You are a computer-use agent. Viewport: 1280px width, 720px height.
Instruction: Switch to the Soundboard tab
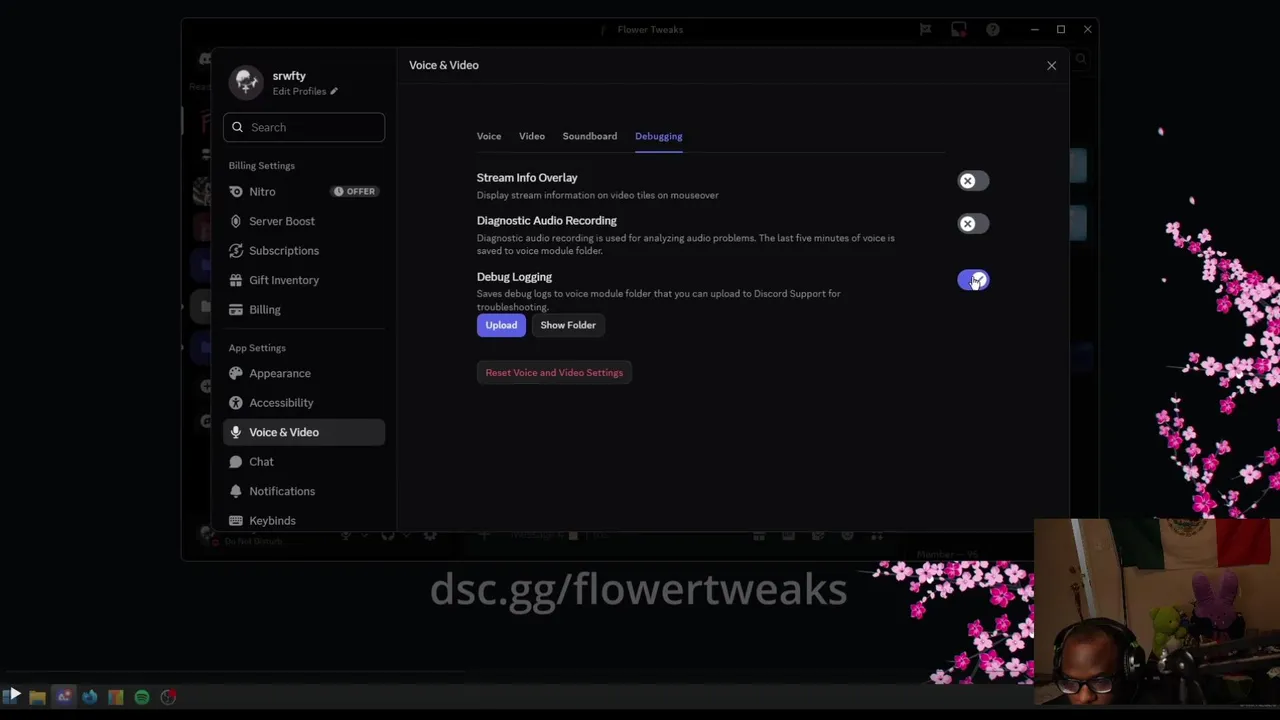590,136
